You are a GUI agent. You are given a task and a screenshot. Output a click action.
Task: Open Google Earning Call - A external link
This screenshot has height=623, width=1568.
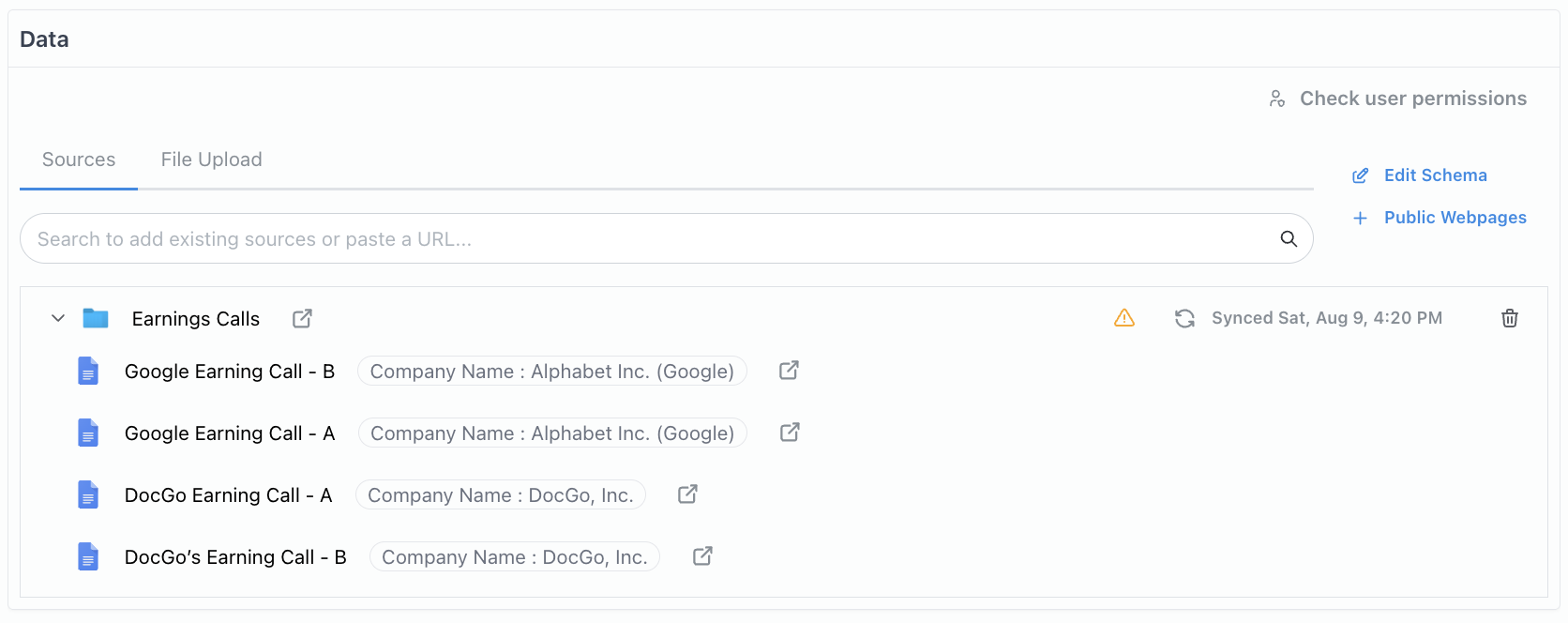pyautogui.click(x=790, y=433)
